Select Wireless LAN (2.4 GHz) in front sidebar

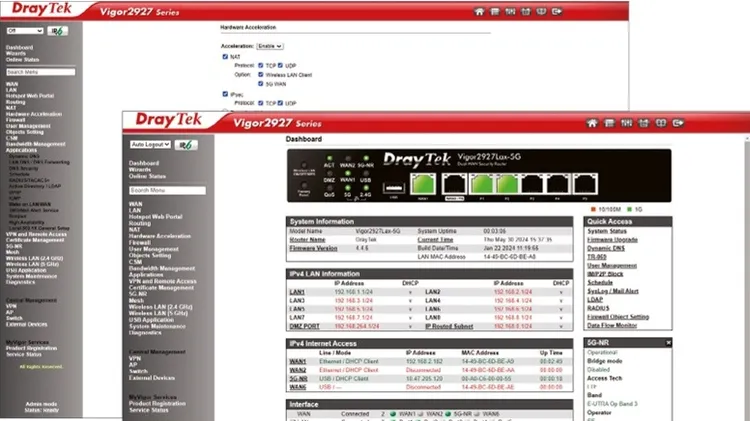[160, 307]
